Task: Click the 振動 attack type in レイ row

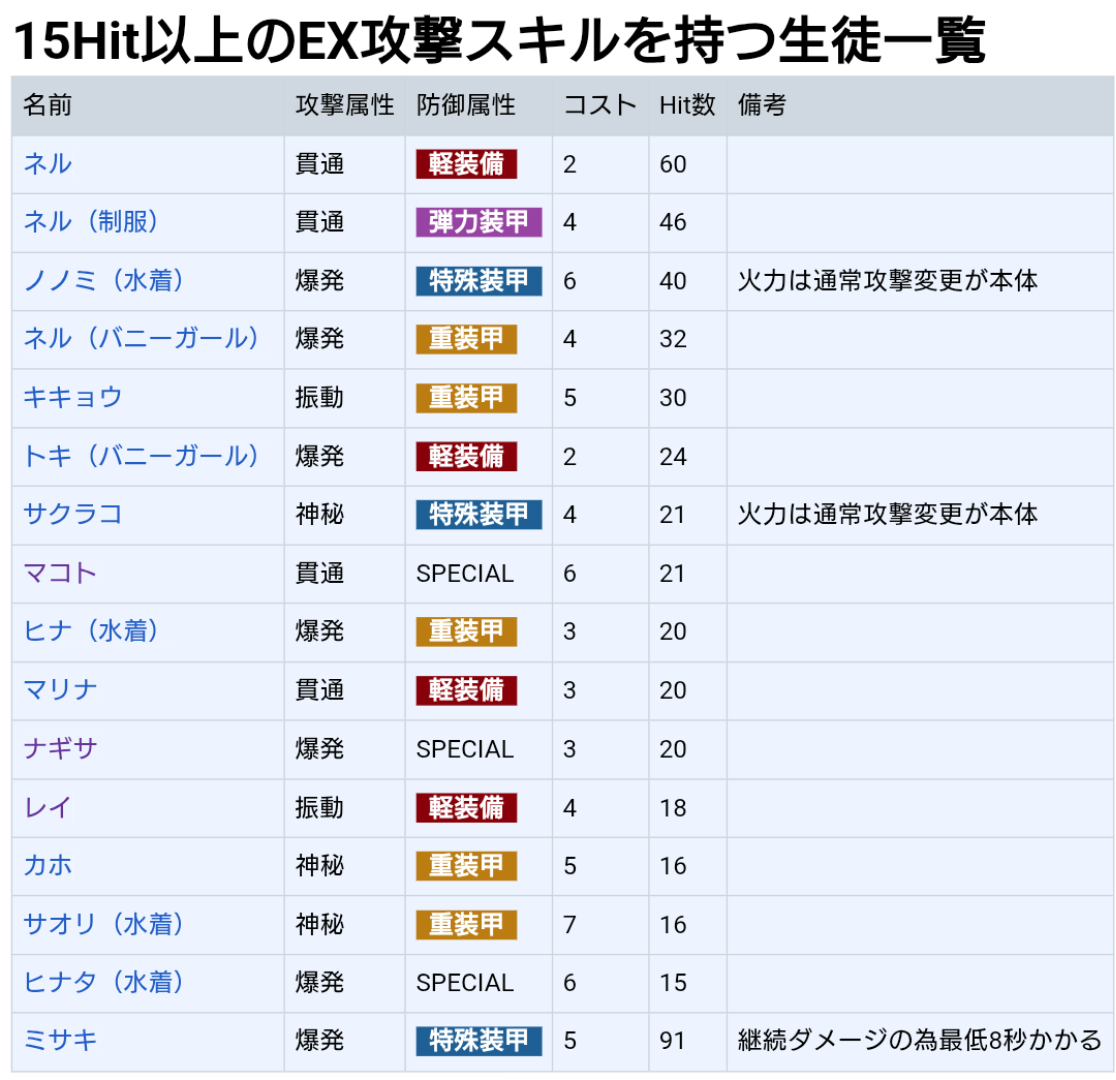Action: (320, 808)
